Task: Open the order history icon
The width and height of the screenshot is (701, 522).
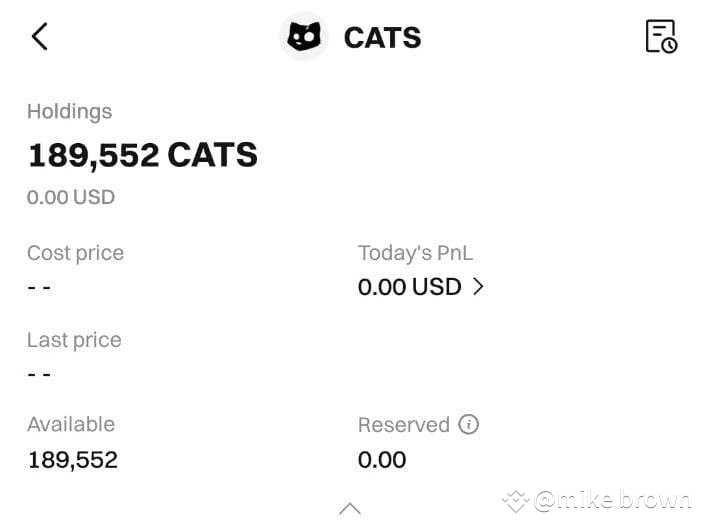Action: [x=661, y=36]
